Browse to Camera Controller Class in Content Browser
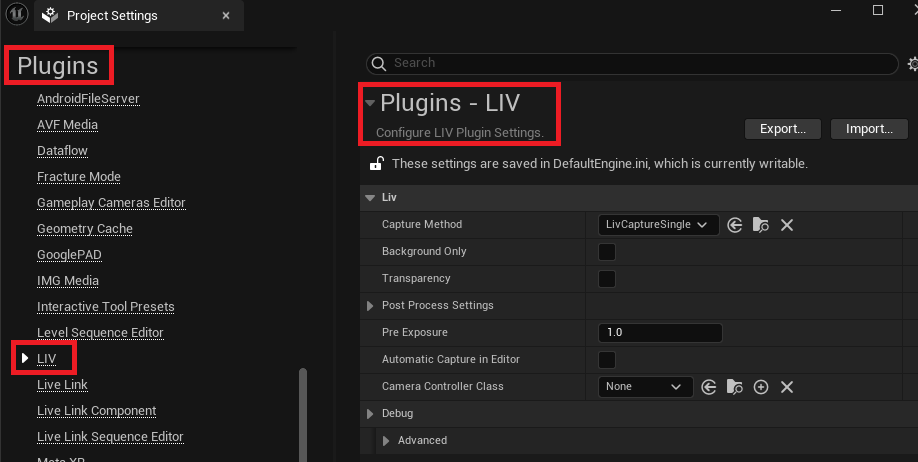The height and width of the screenshot is (462, 918). (735, 387)
